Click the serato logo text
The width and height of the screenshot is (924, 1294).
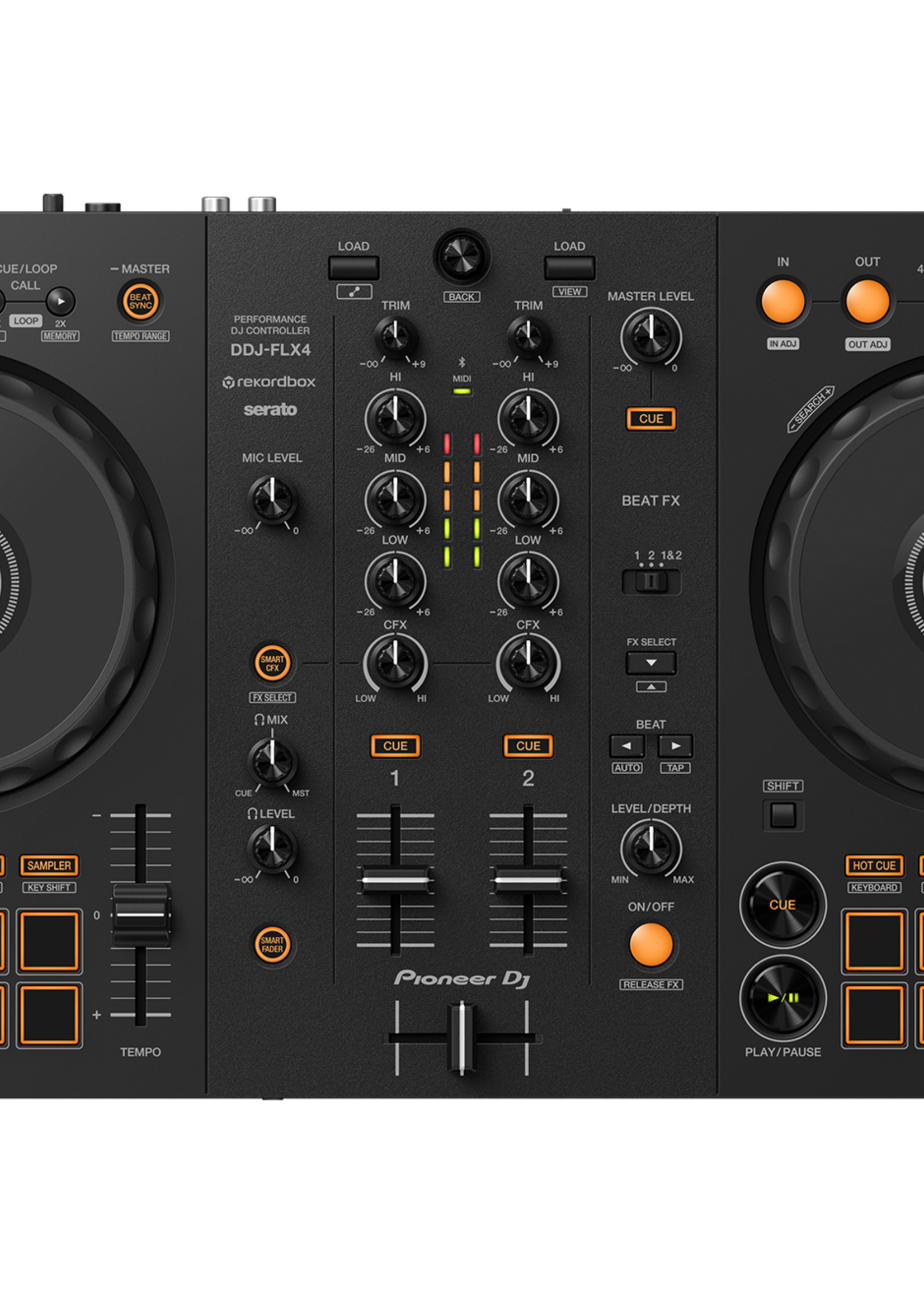[x=270, y=410]
